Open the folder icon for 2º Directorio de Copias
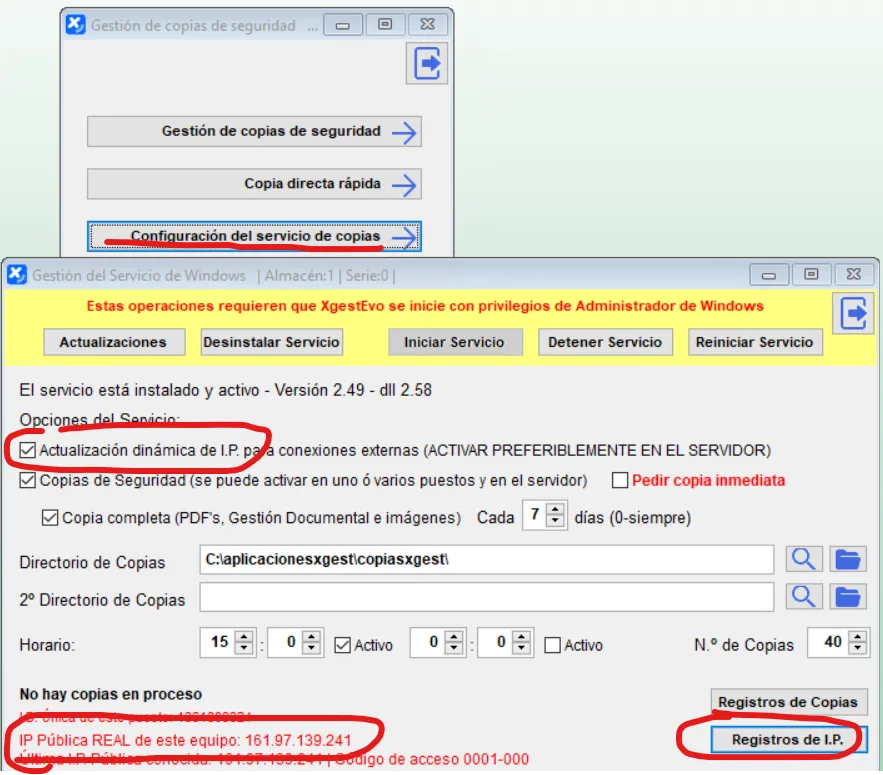 (x=845, y=597)
